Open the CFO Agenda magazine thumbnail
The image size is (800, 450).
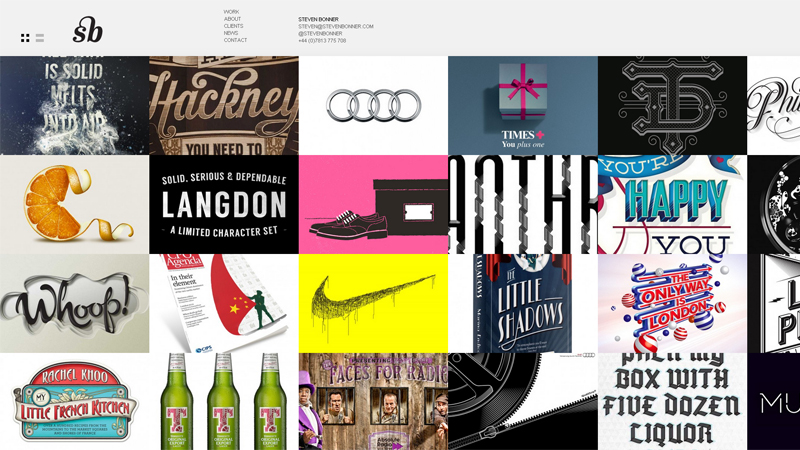[224, 304]
